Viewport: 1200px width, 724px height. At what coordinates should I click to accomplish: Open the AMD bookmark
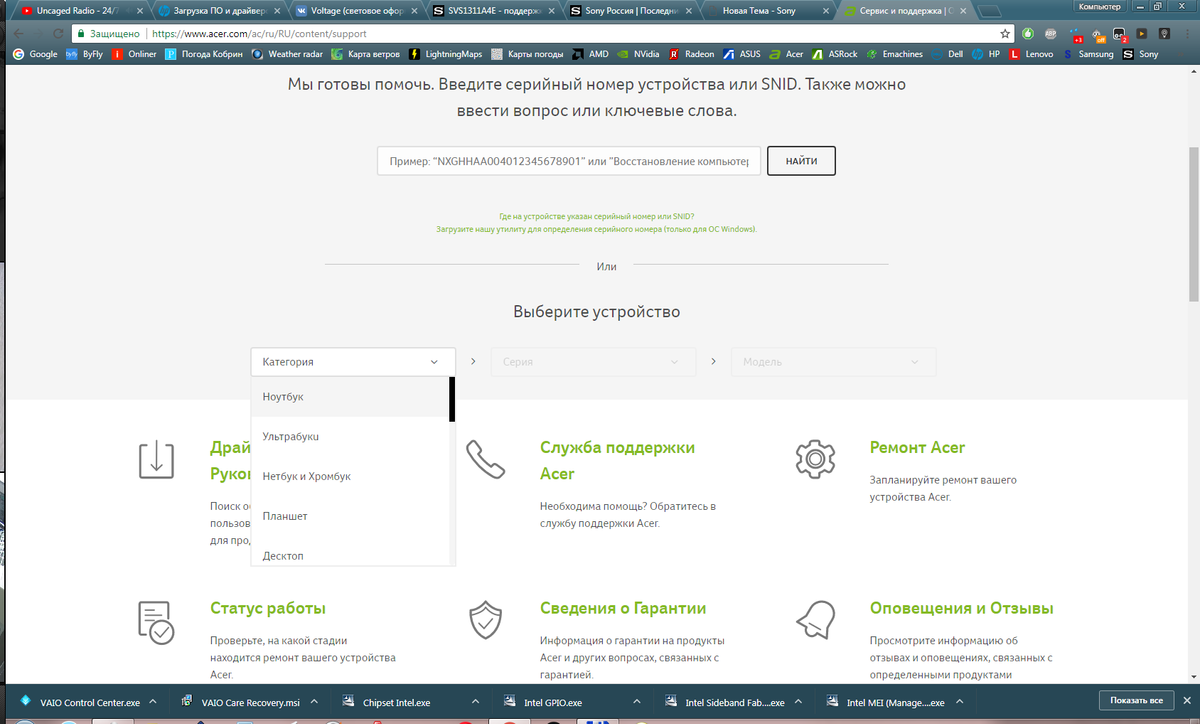coord(590,54)
